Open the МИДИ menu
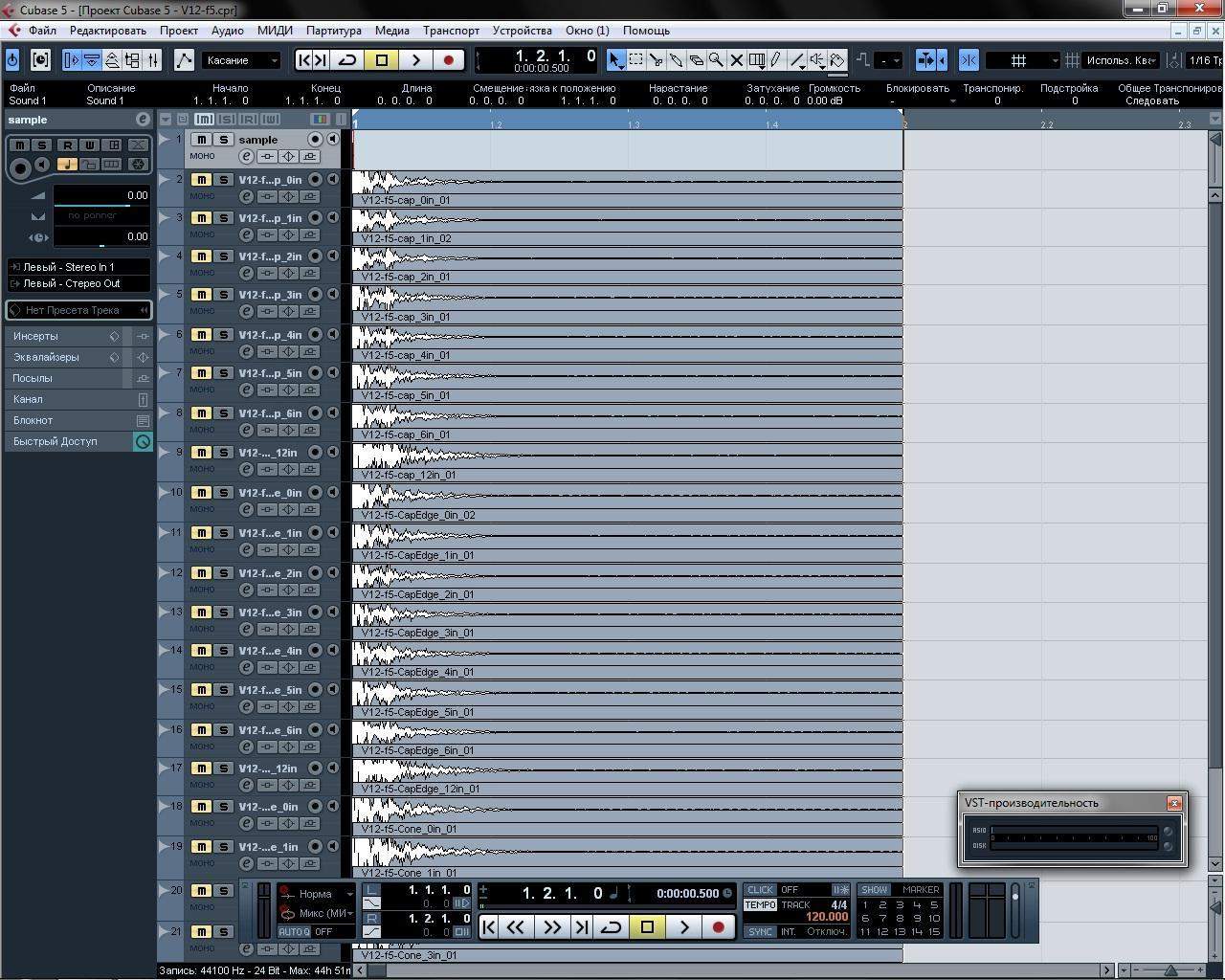This screenshot has height=980, width=1225. (276, 31)
